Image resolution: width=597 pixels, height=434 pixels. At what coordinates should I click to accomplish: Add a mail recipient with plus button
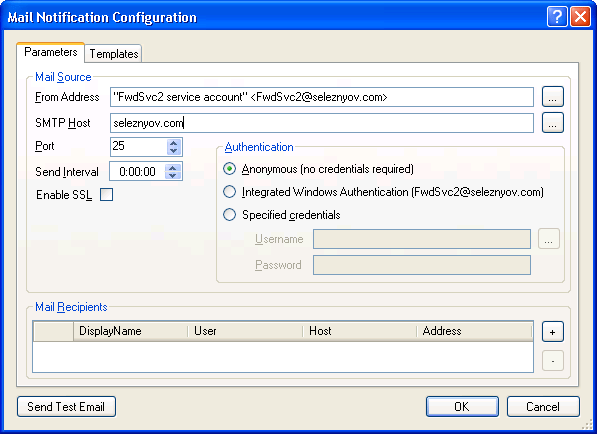pos(552,332)
